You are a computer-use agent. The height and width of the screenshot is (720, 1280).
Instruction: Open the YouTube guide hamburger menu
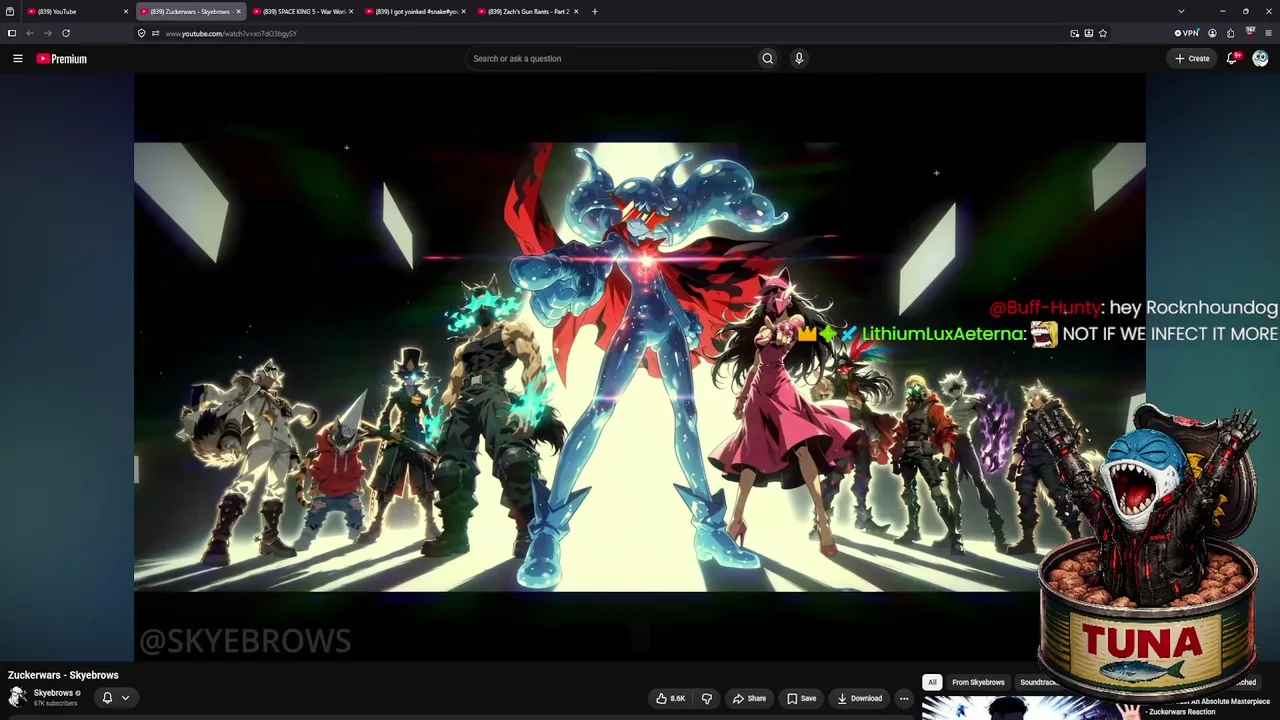(18, 59)
